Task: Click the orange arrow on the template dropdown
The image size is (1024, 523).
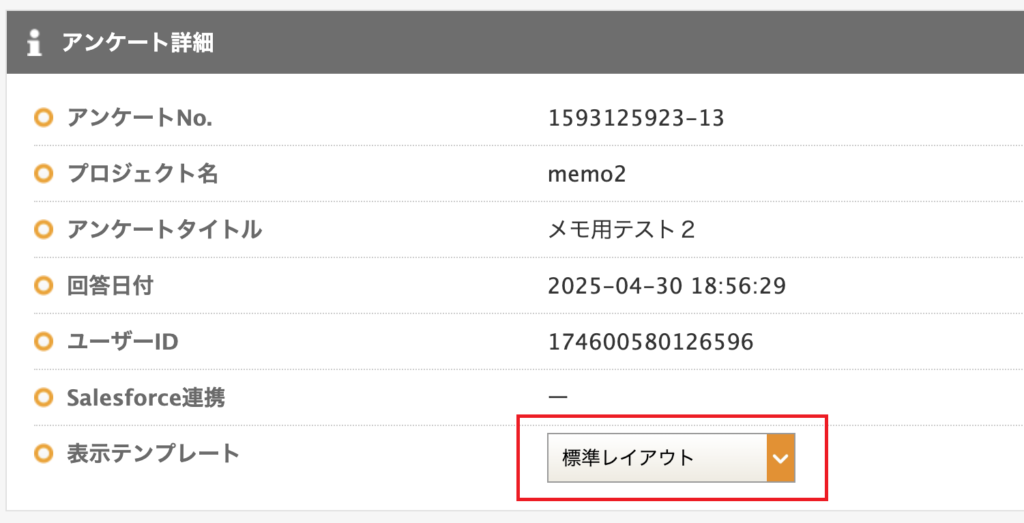Action: (780, 458)
